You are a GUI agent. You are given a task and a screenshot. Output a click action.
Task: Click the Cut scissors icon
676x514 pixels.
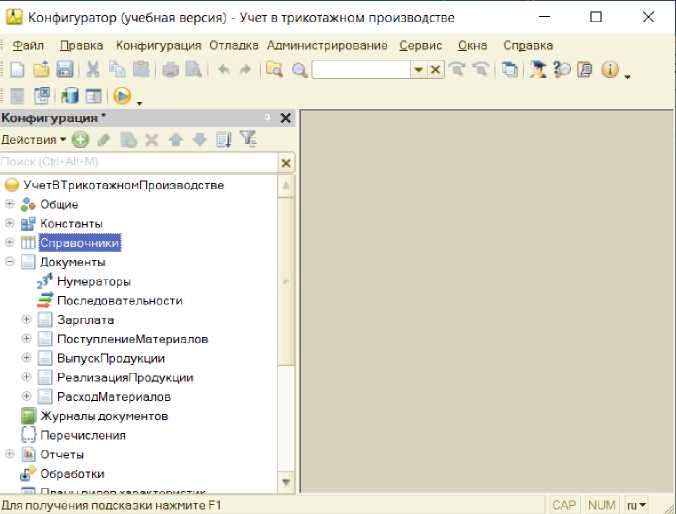click(93, 70)
